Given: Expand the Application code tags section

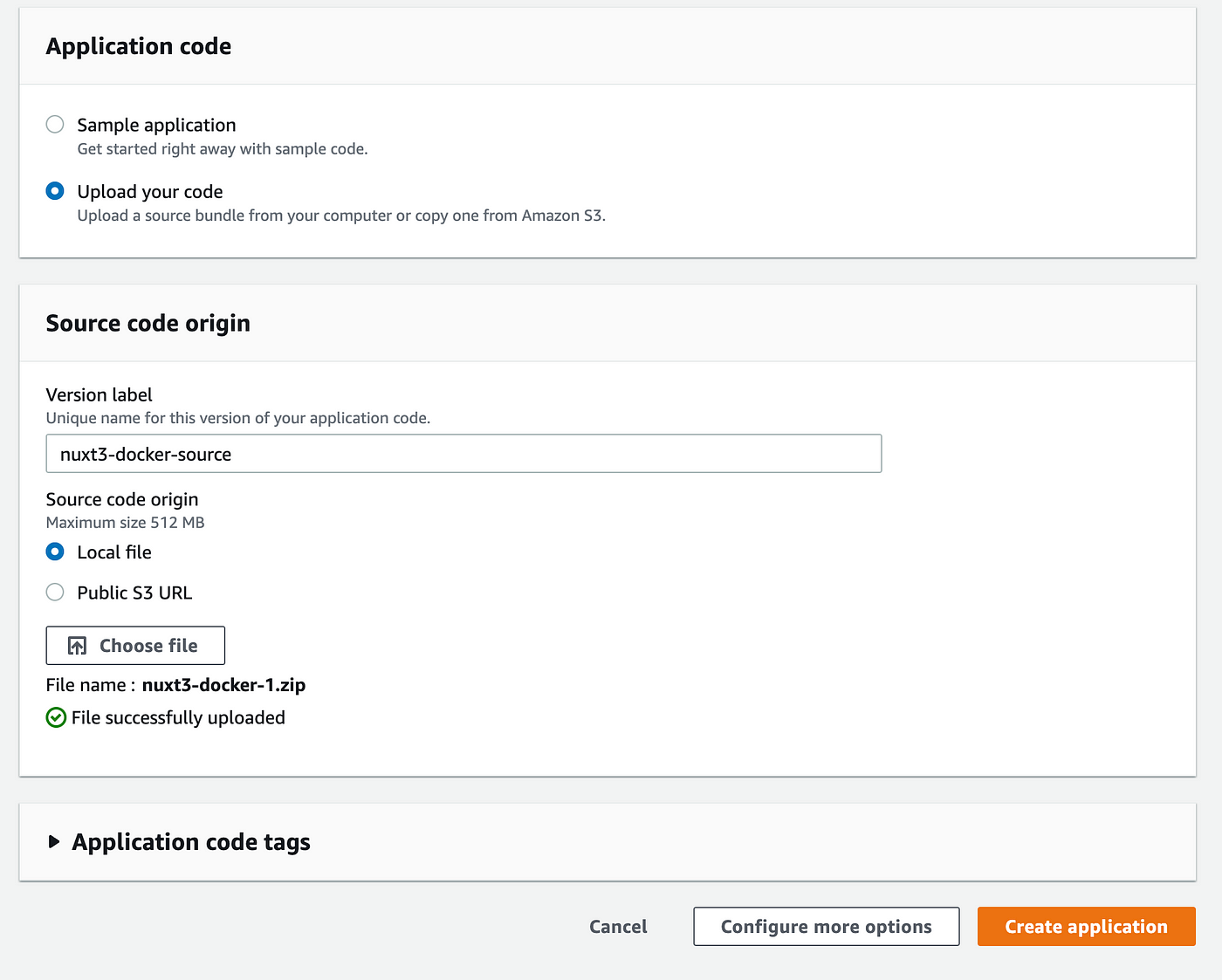Looking at the screenshot, I should [x=54, y=842].
